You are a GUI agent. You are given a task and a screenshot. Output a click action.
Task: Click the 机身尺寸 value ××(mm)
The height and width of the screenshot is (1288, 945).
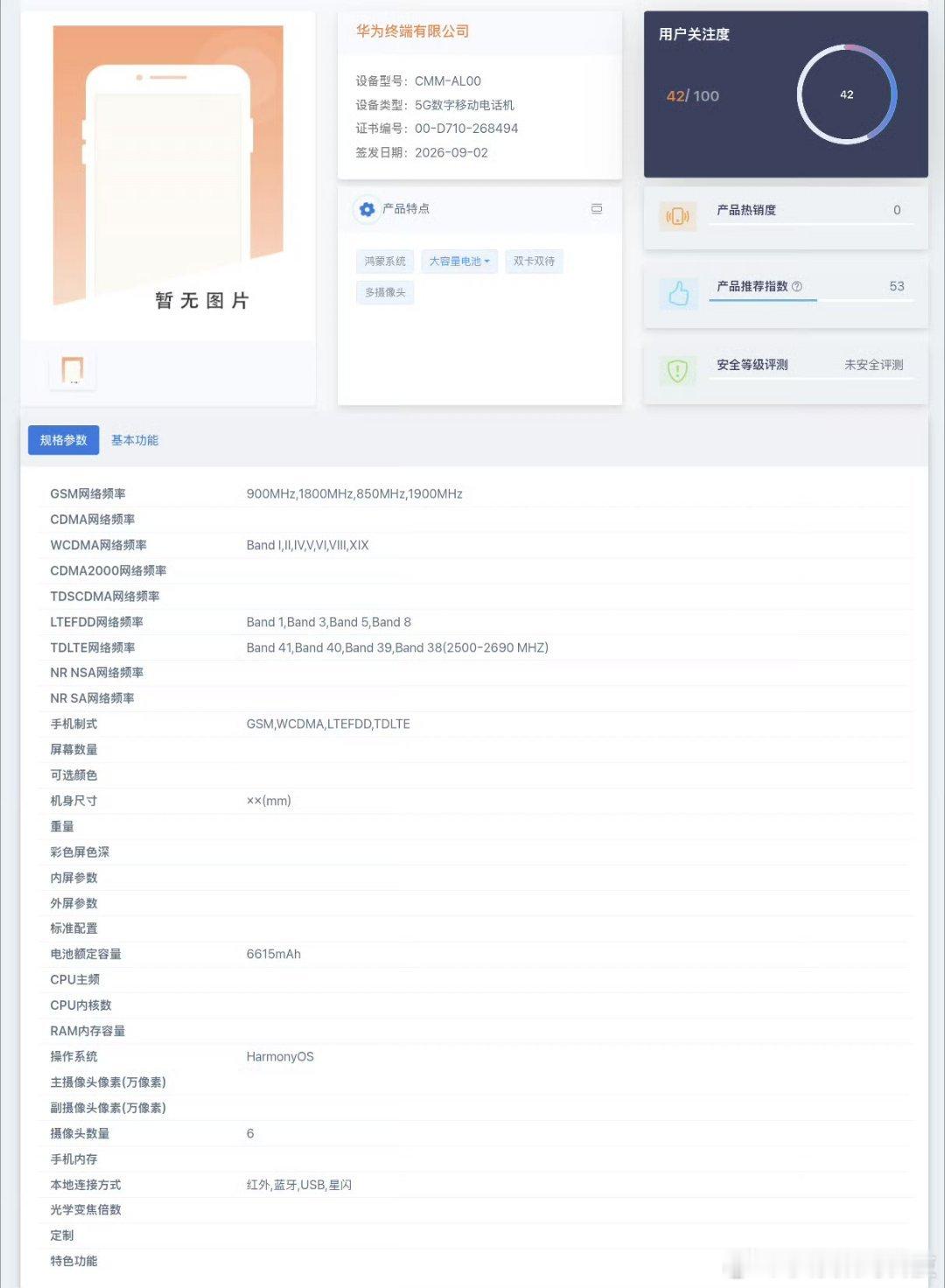[269, 801]
